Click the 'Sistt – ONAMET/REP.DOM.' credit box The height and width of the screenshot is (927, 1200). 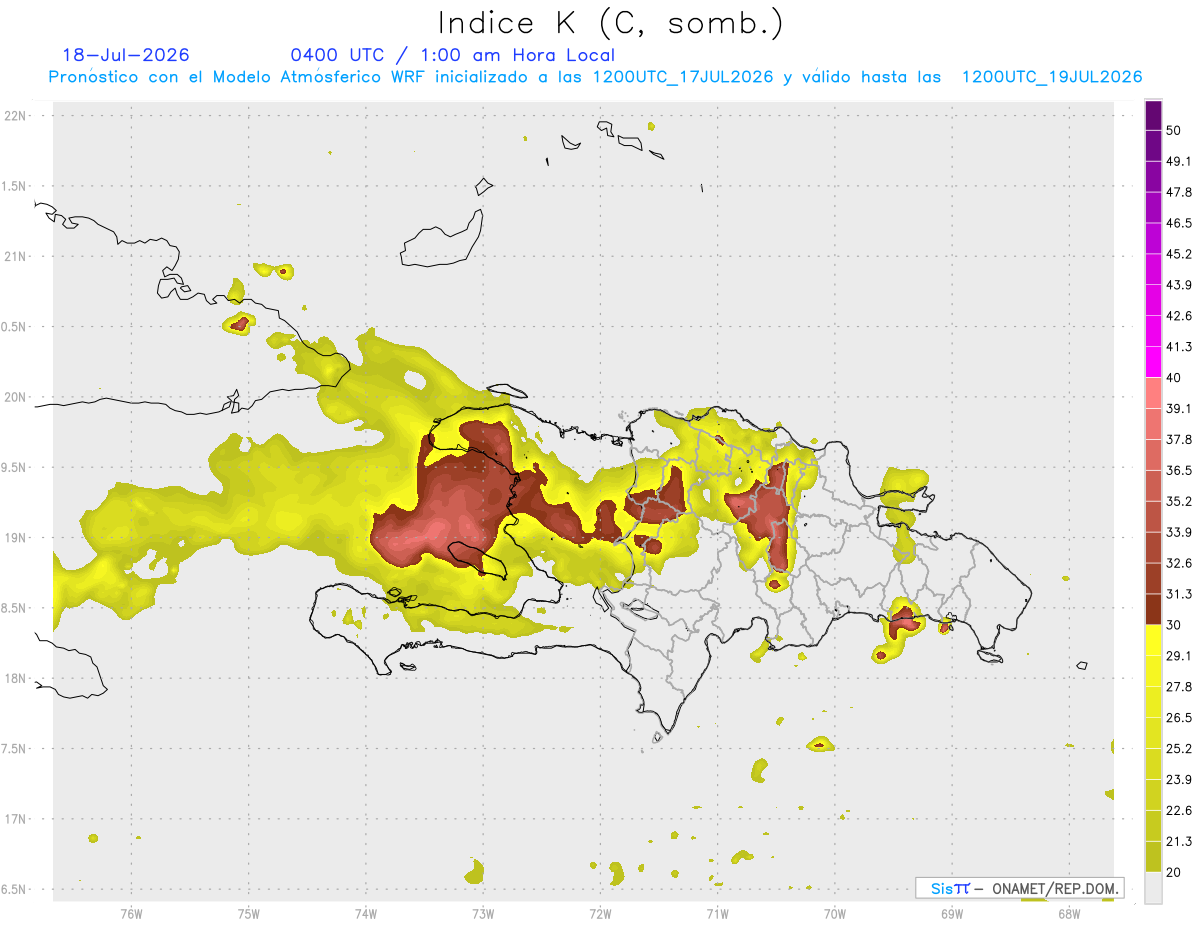coord(1019,888)
